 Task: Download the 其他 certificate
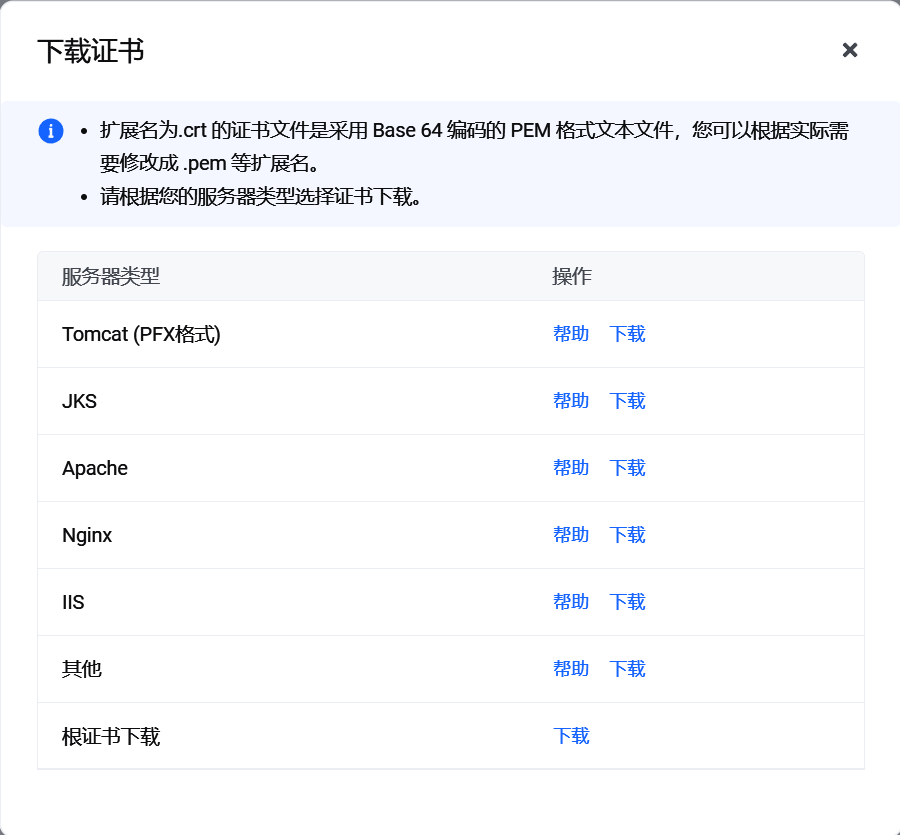coord(627,669)
